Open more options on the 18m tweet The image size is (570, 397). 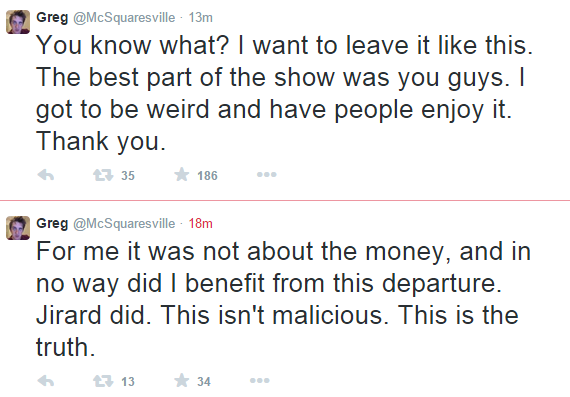click(x=260, y=381)
